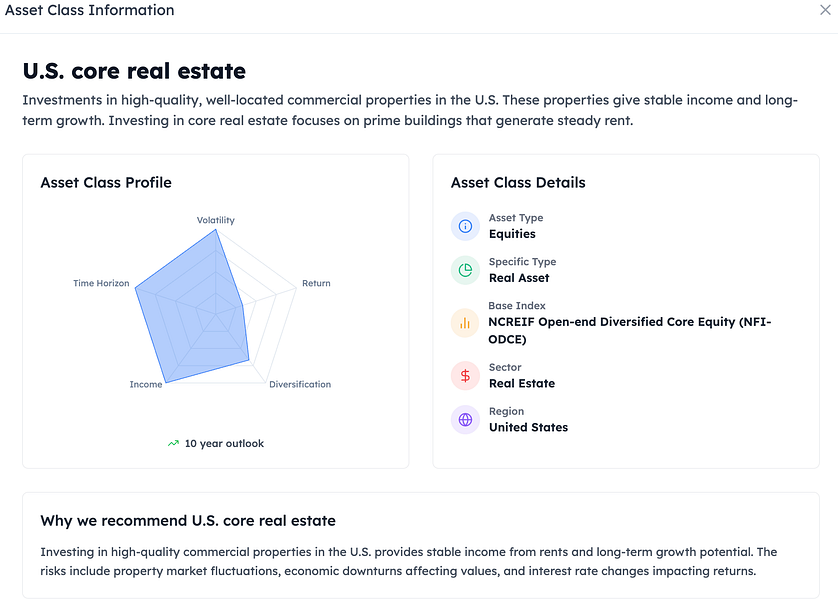This screenshot has width=838, height=600.
Task: Click the Region globe icon
Action: [x=465, y=419]
